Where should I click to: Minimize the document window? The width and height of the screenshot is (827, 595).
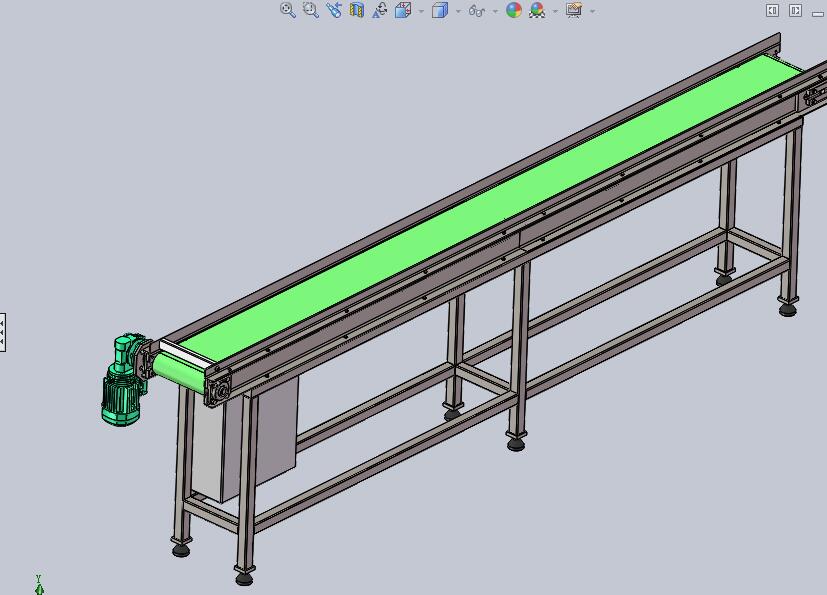(819, 13)
